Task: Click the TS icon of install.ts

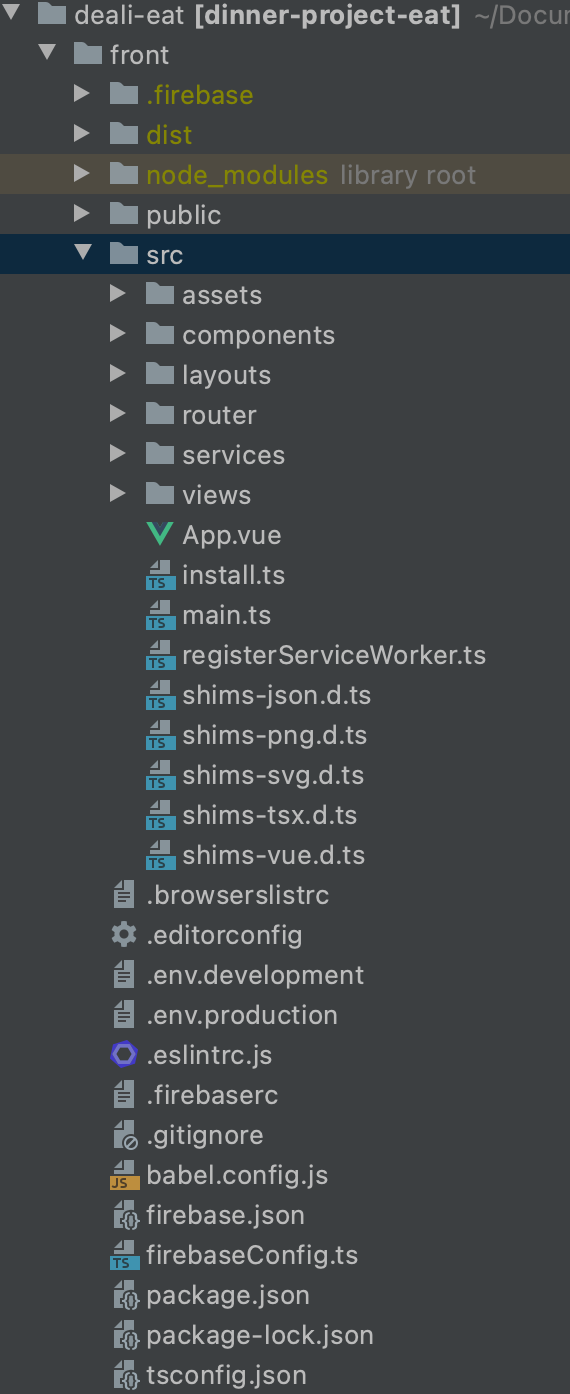Action: pyautogui.click(x=159, y=576)
